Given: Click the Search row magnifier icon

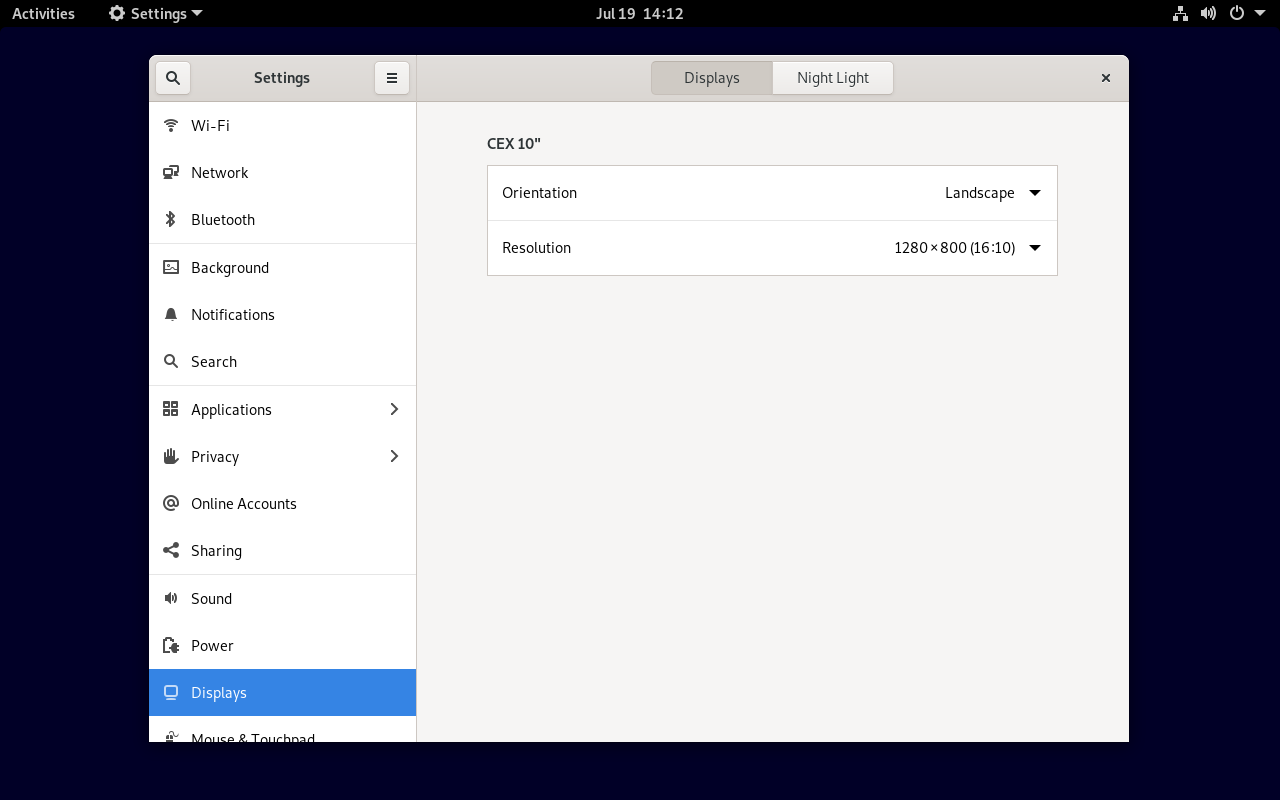Looking at the screenshot, I should coord(171,361).
